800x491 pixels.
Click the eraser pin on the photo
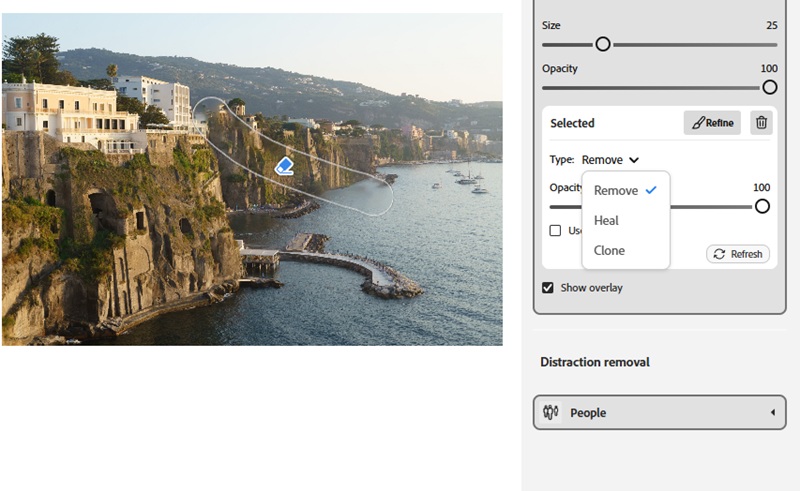pos(284,166)
